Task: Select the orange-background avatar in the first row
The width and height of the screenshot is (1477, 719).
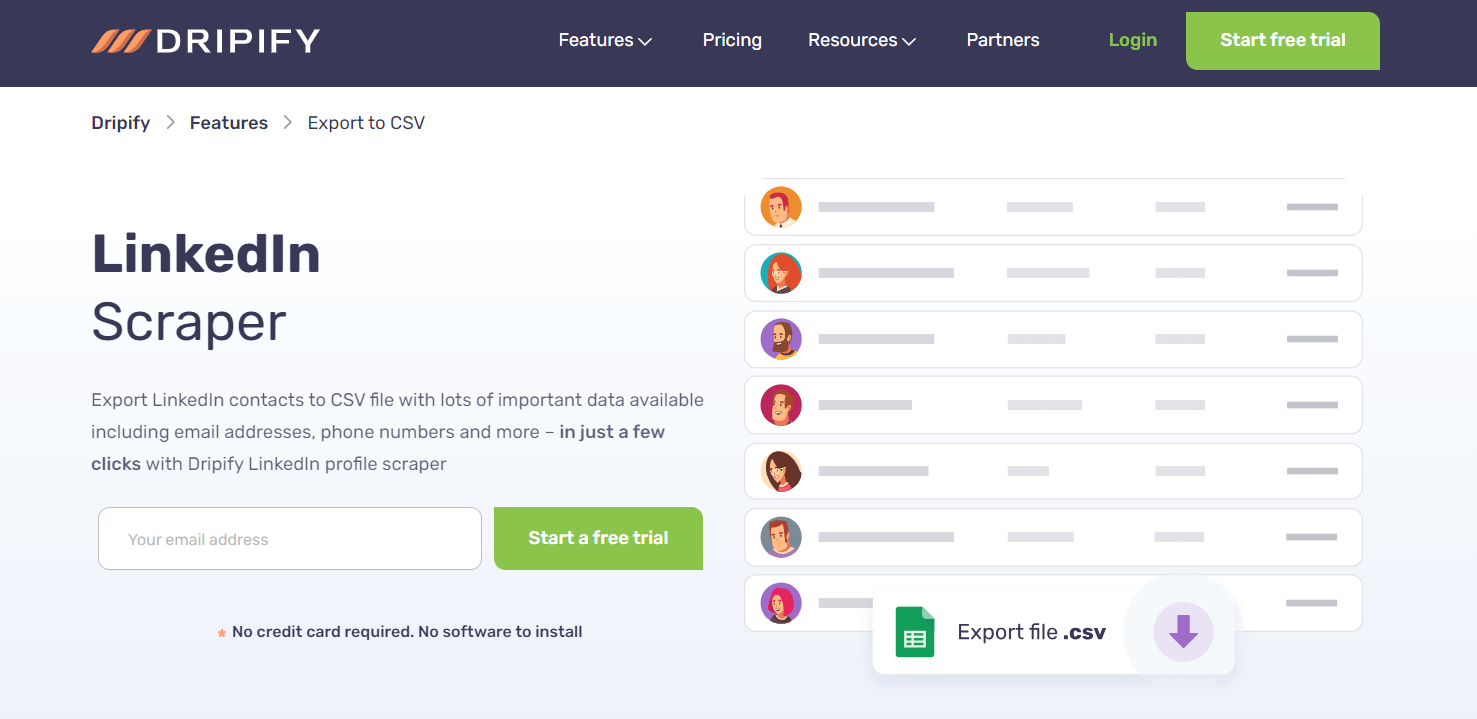Action: 781,207
